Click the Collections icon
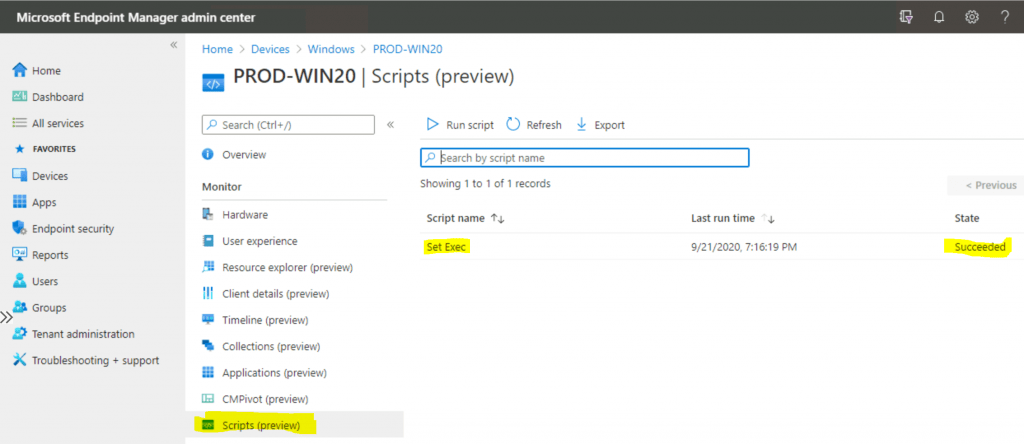Image resolution: width=1024 pixels, height=444 pixels. point(208,346)
